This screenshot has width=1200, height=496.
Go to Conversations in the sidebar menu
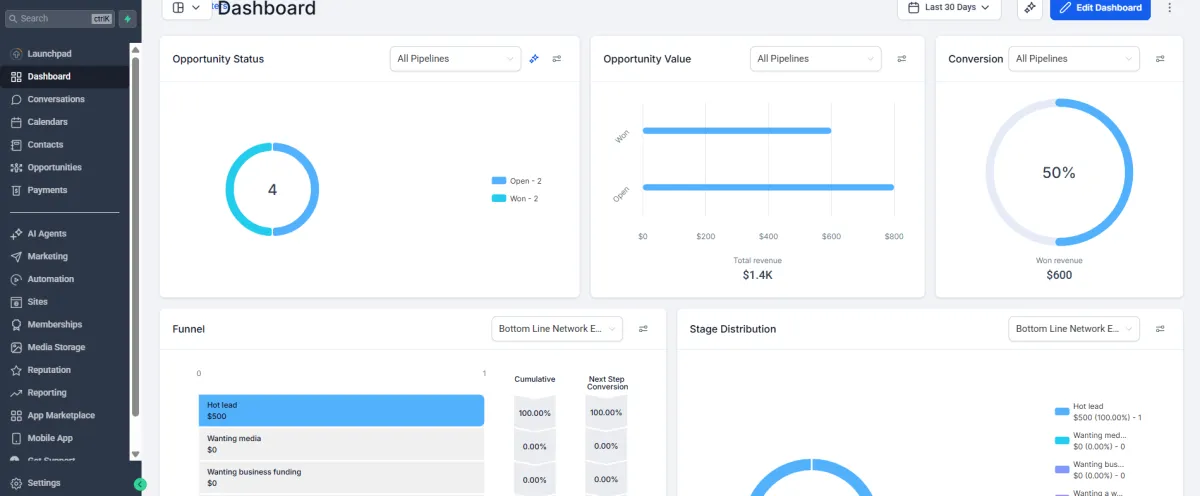56,99
